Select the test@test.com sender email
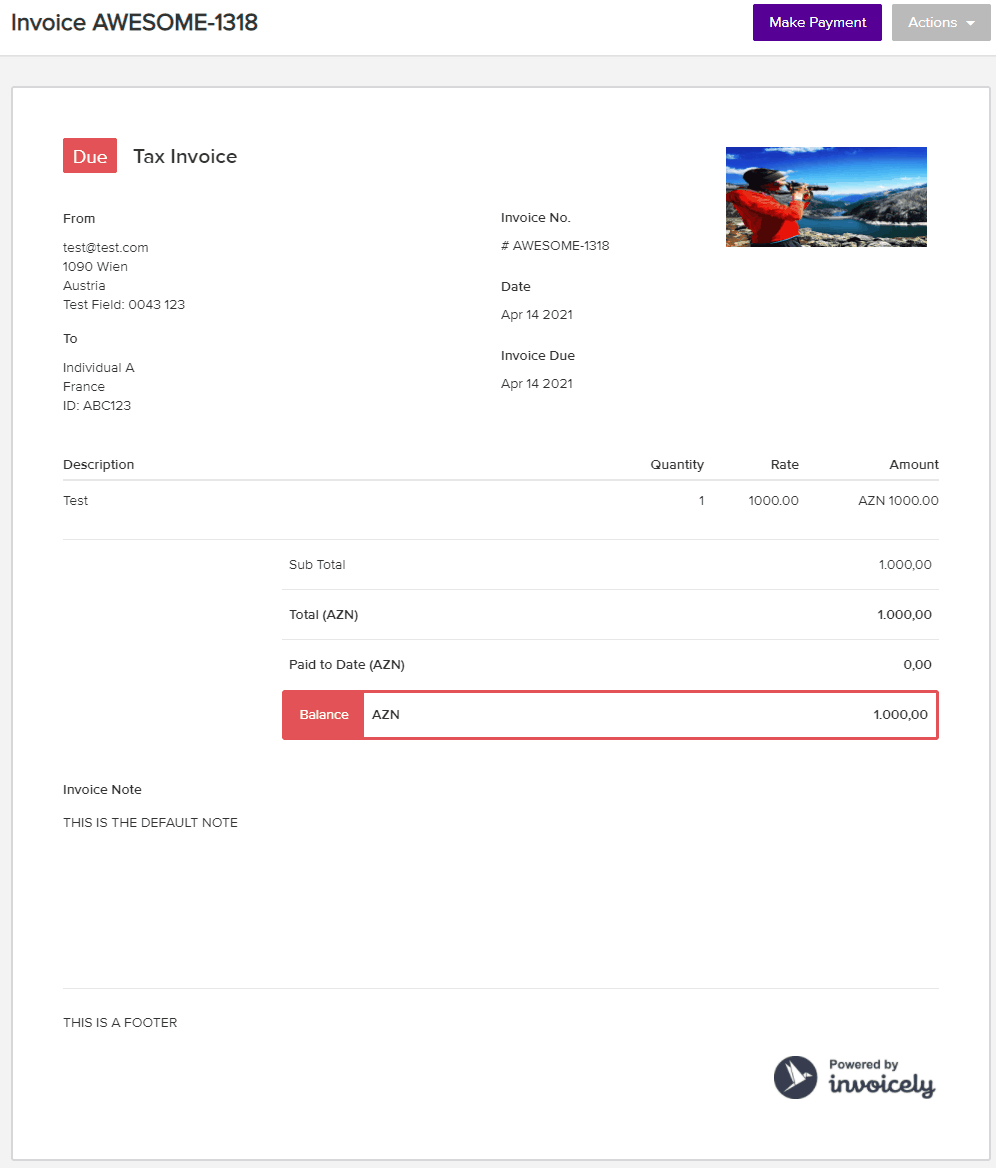This screenshot has height=1168, width=996. 106,247
